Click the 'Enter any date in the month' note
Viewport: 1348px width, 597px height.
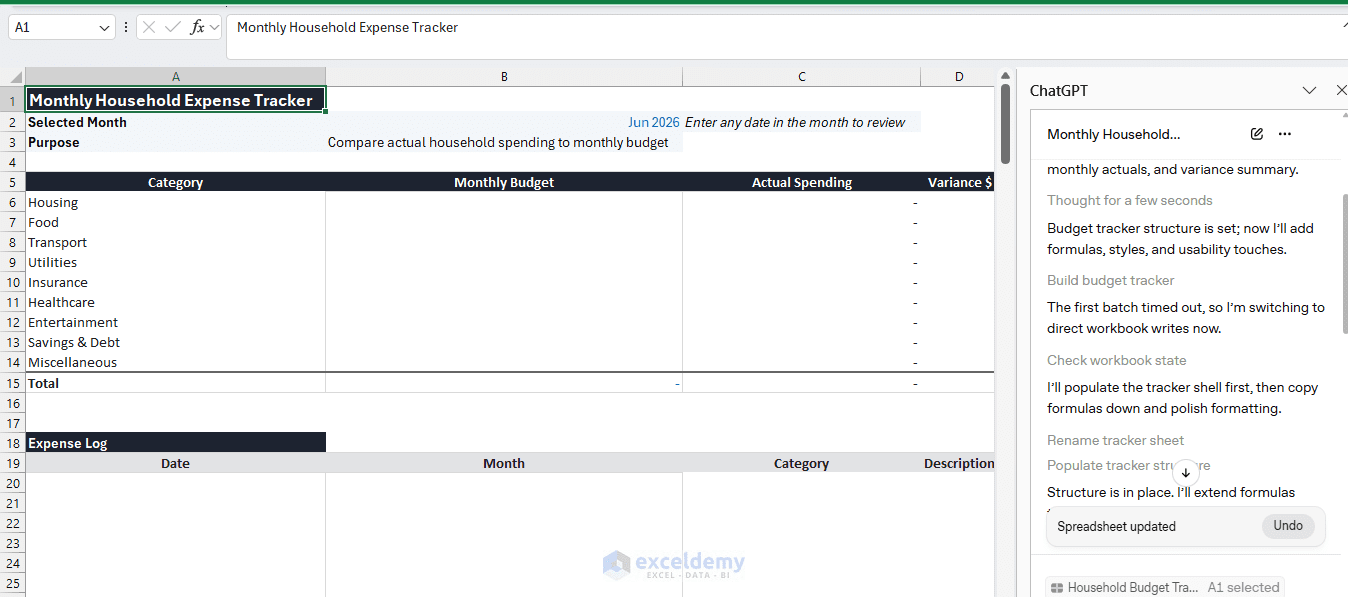(795, 122)
